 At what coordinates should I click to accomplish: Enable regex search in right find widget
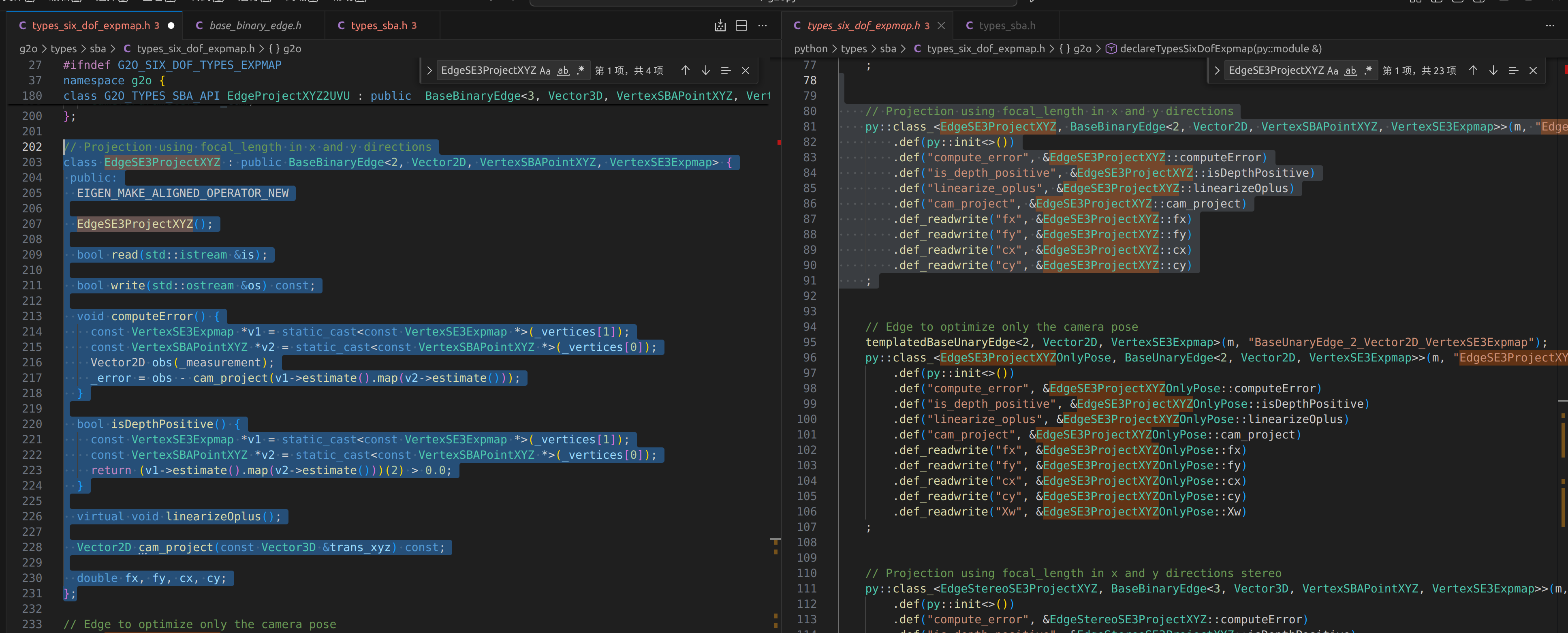[x=1368, y=71]
